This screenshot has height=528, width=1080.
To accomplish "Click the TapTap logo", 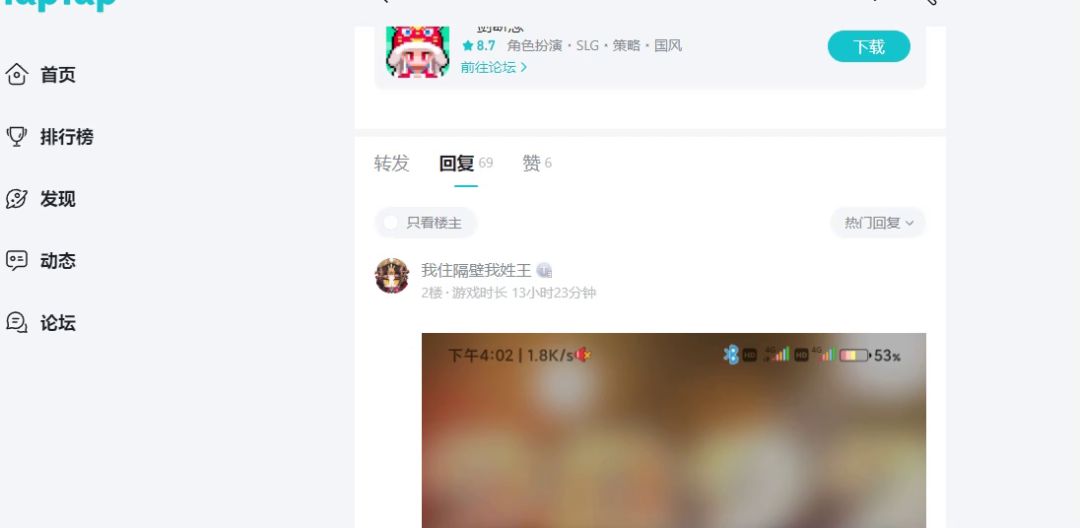I will (61, 4).
